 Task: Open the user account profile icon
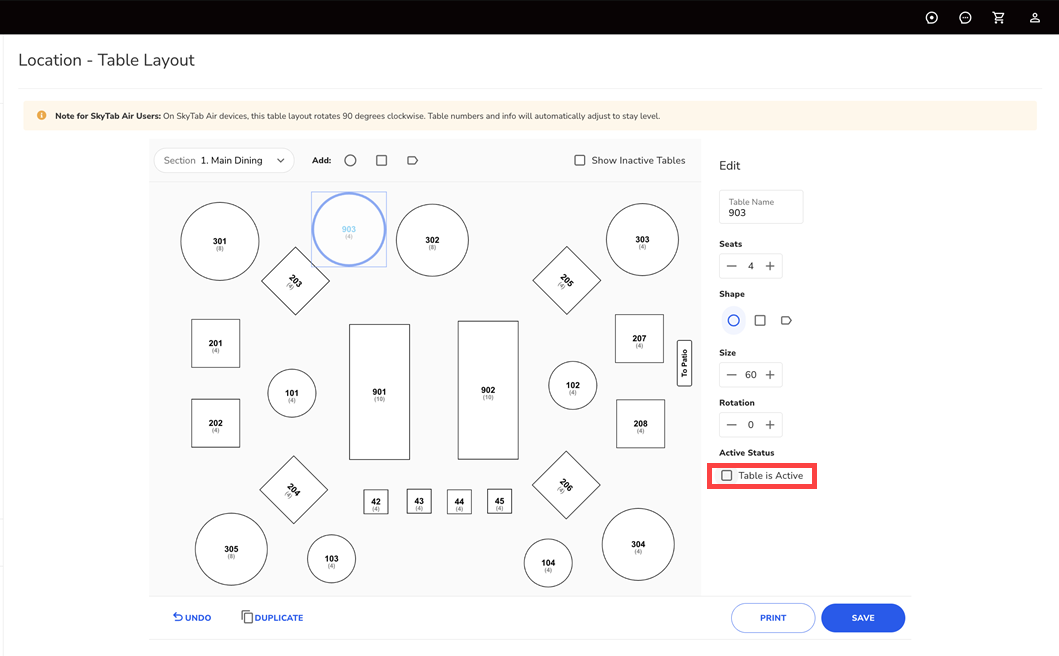1035,18
